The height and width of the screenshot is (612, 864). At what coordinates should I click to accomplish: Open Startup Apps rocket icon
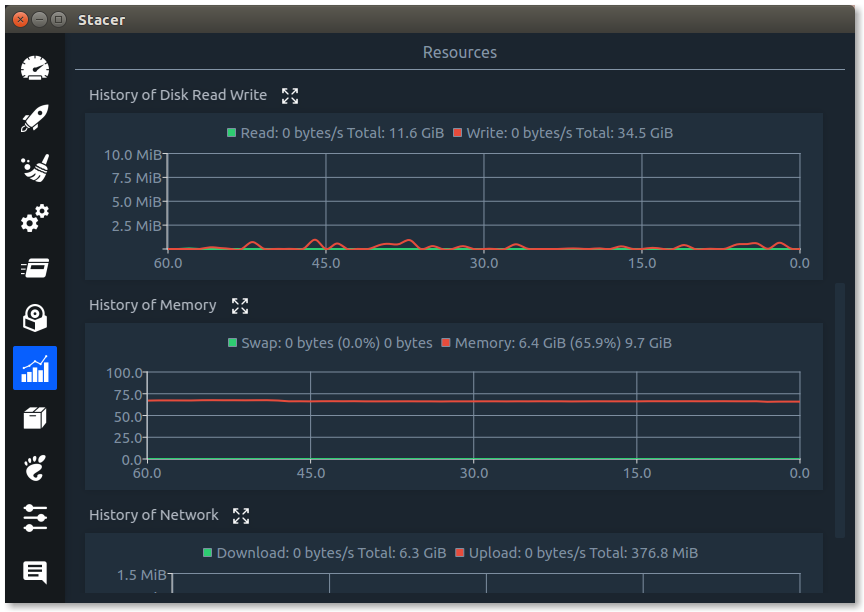click(x=35, y=119)
